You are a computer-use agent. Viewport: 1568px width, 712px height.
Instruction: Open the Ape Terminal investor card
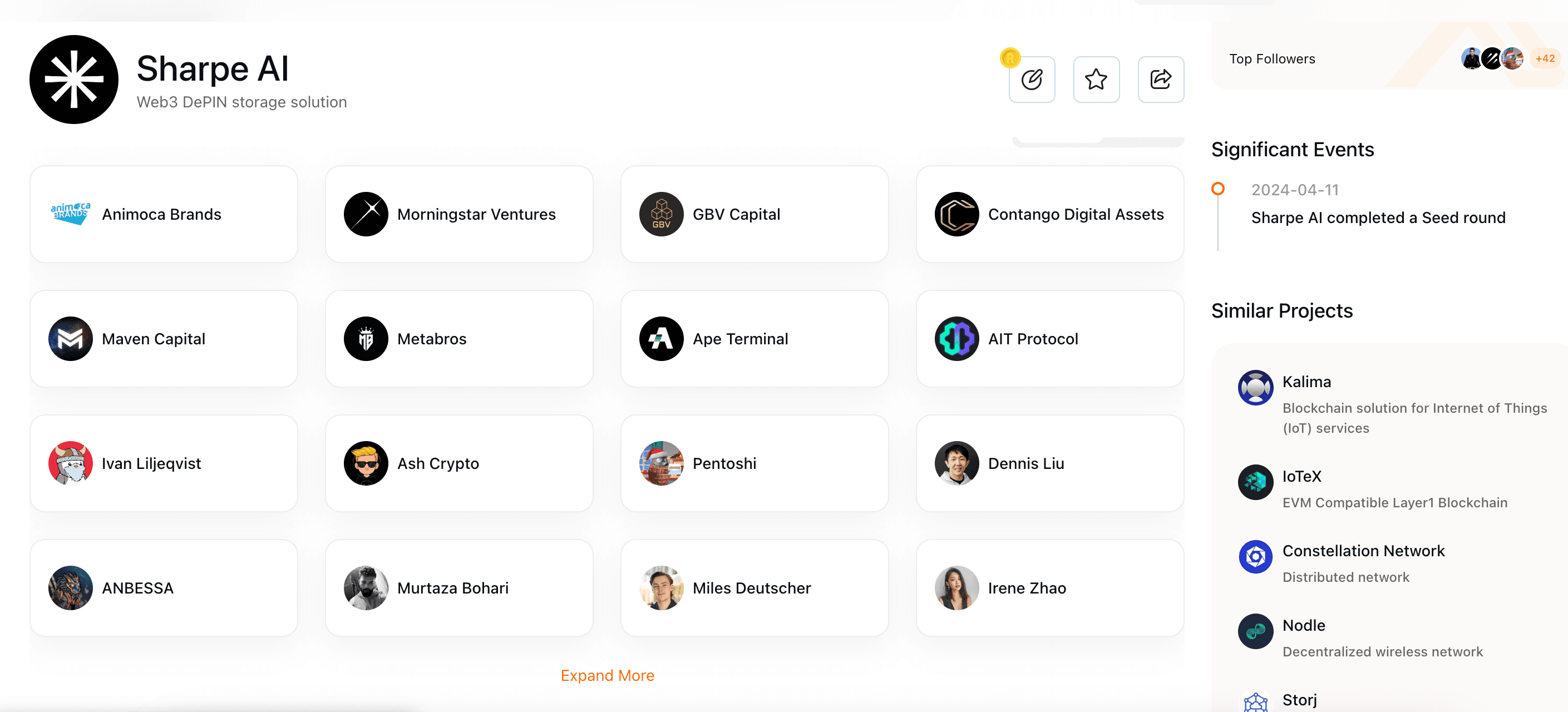pyautogui.click(x=754, y=339)
